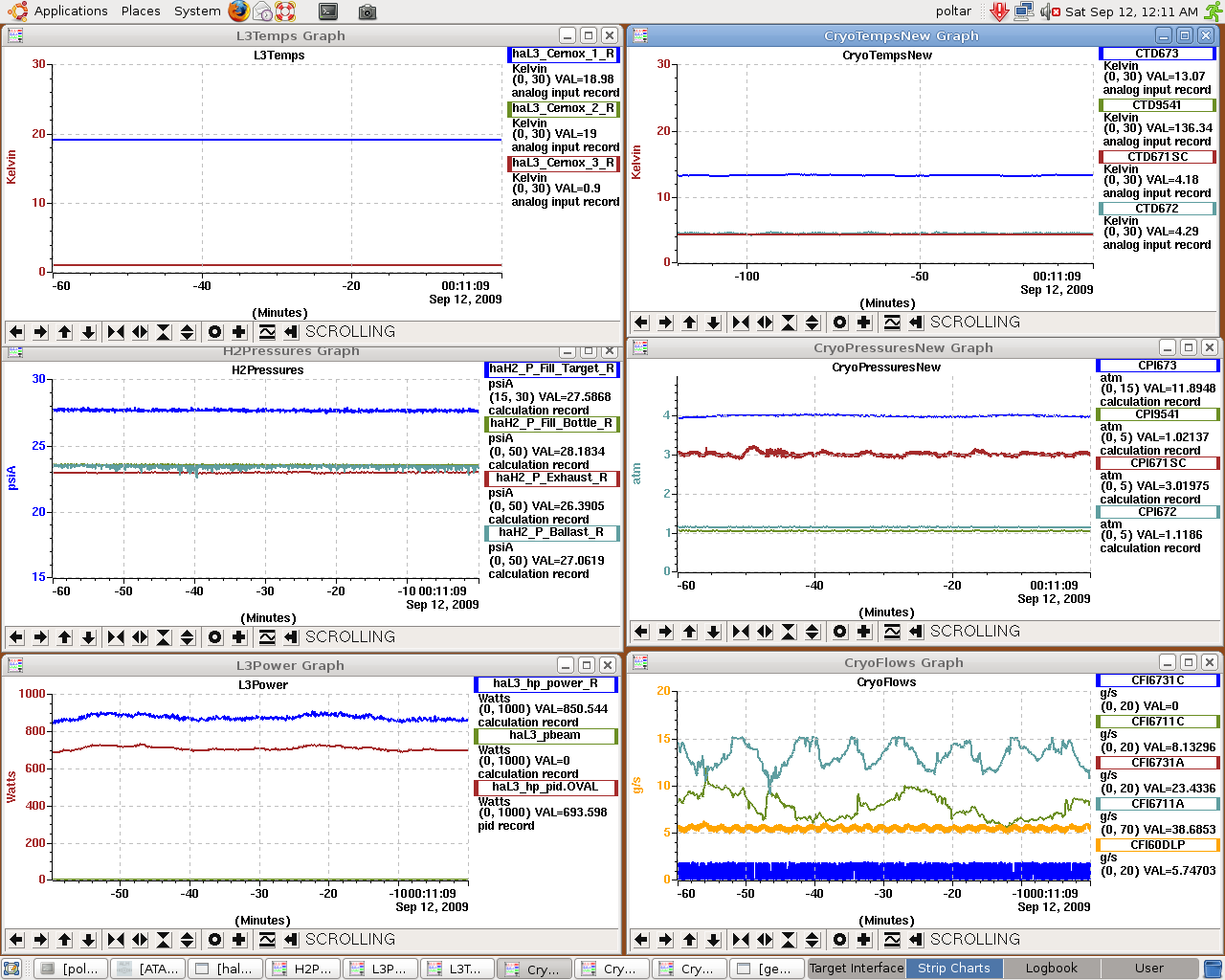Viewport: 1225px width, 980px height.
Task: Click pan down arrow in CryoPressuresNew graph
Action: pyautogui.click(x=713, y=632)
